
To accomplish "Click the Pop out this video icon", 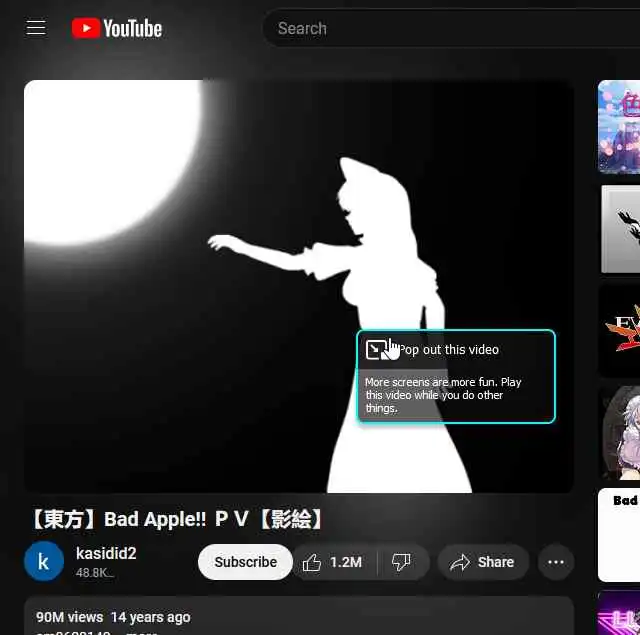I will (x=376, y=349).
